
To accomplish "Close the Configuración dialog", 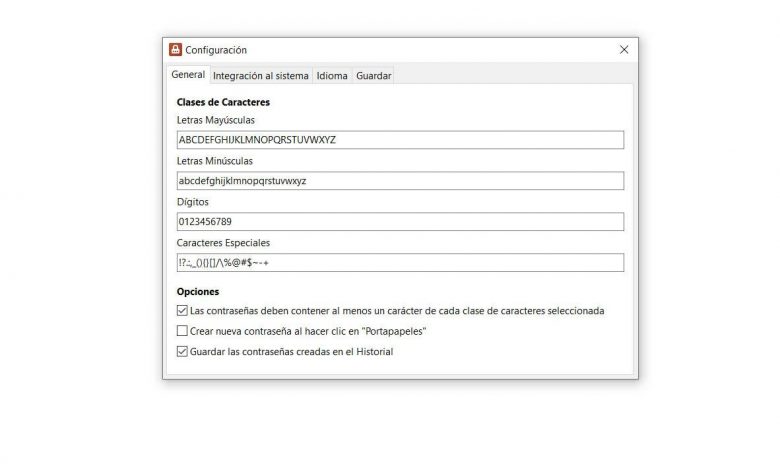I will pos(624,50).
